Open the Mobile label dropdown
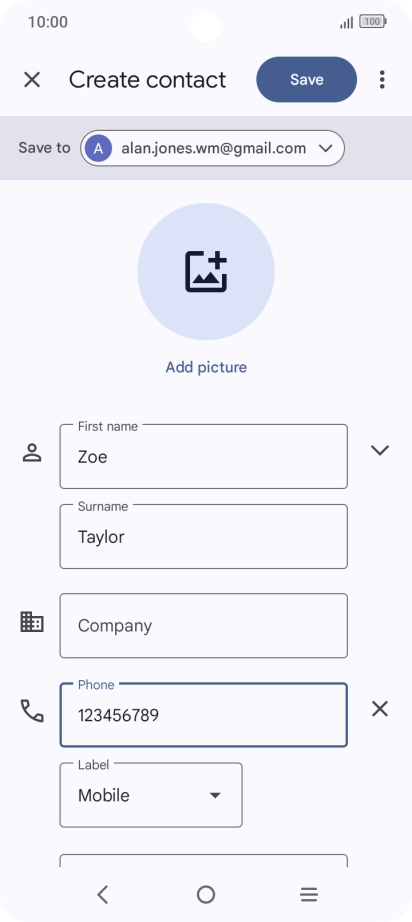This screenshot has width=412, height=922. click(151, 795)
